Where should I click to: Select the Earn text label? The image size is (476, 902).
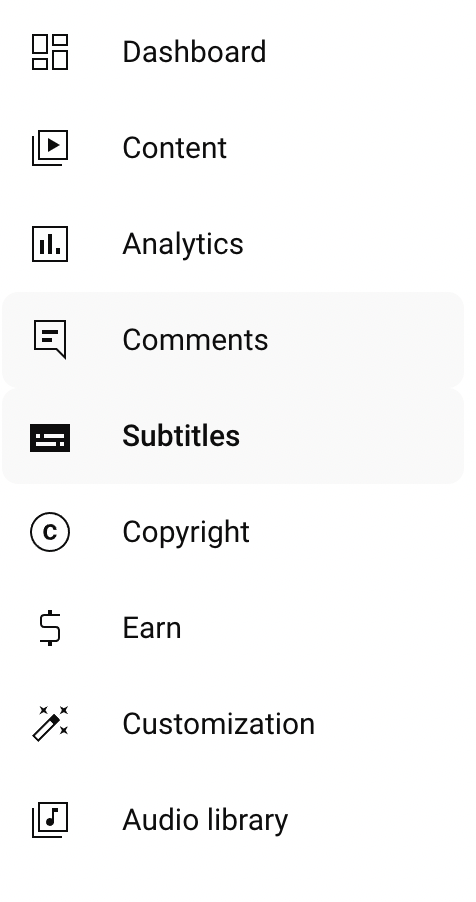[x=151, y=628]
